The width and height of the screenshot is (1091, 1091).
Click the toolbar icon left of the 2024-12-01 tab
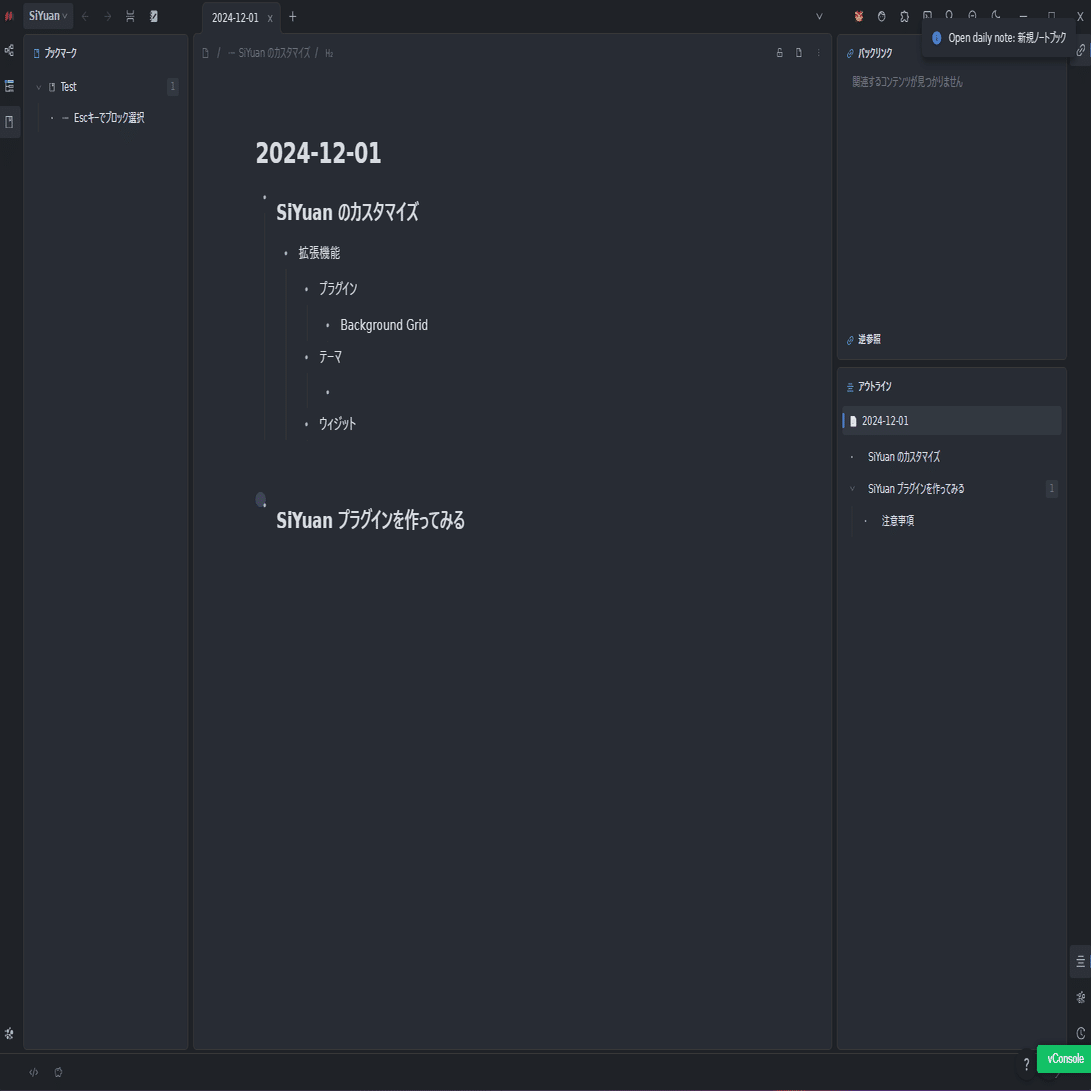[x=154, y=16]
